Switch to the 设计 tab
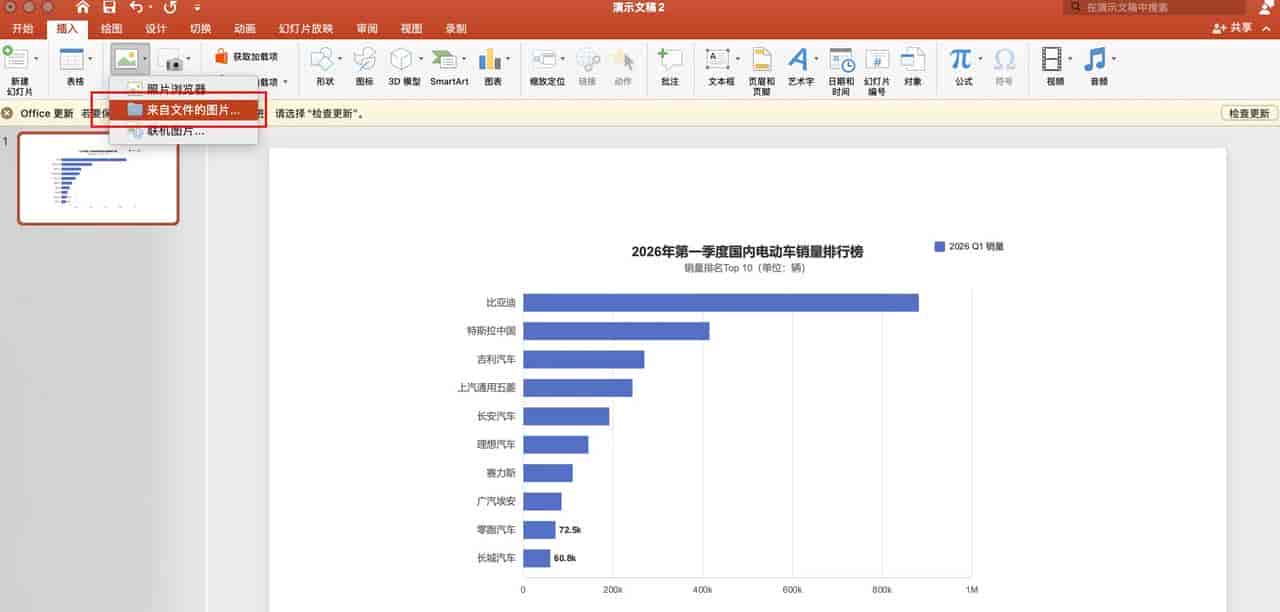This screenshot has height=612, width=1280. click(156, 29)
